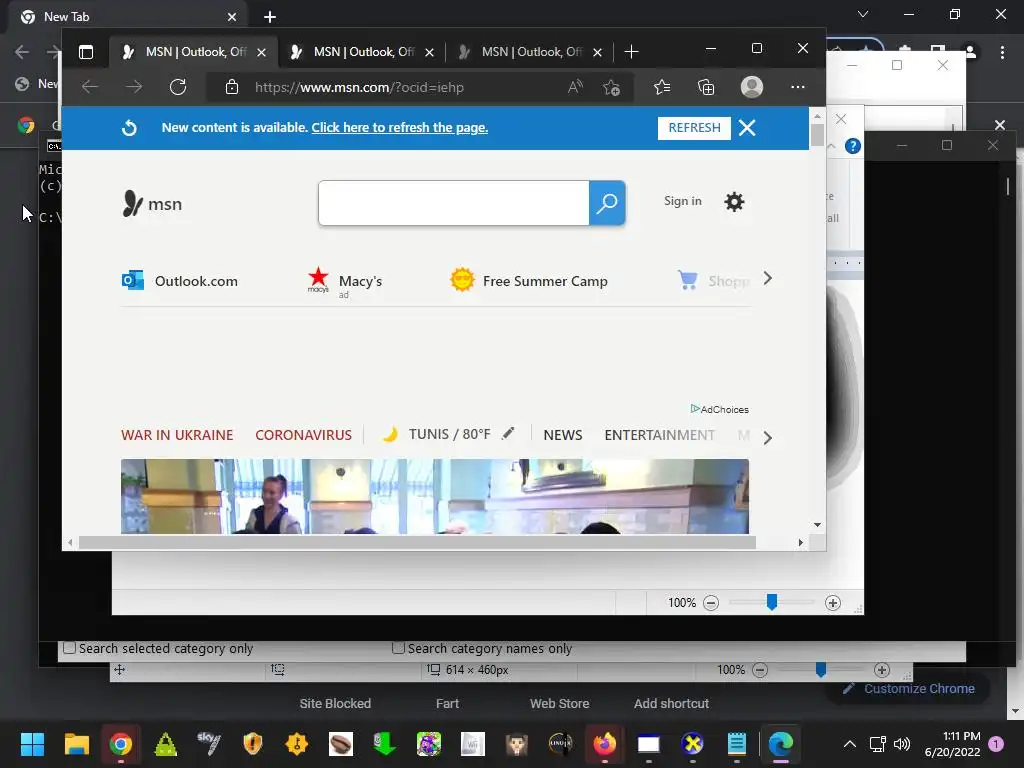1024x768 pixels.
Task: Open NEWS category
Action: coord(563,435)
